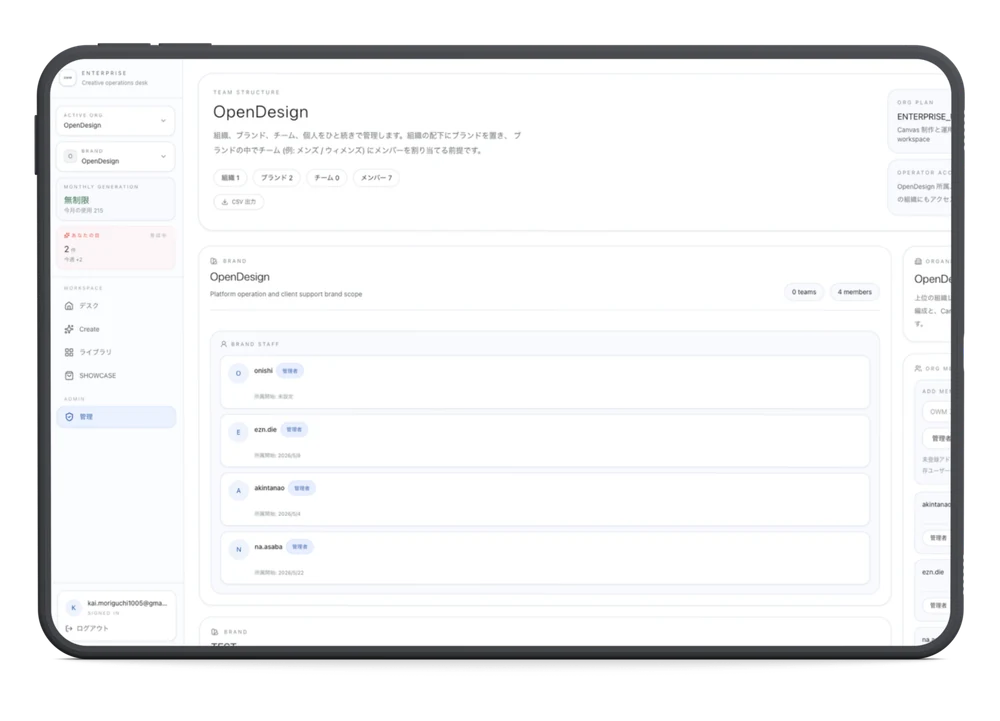Click the ENTERPRISE org plan title
Screen dimensions: 1000x721
[x=923, y=117]
